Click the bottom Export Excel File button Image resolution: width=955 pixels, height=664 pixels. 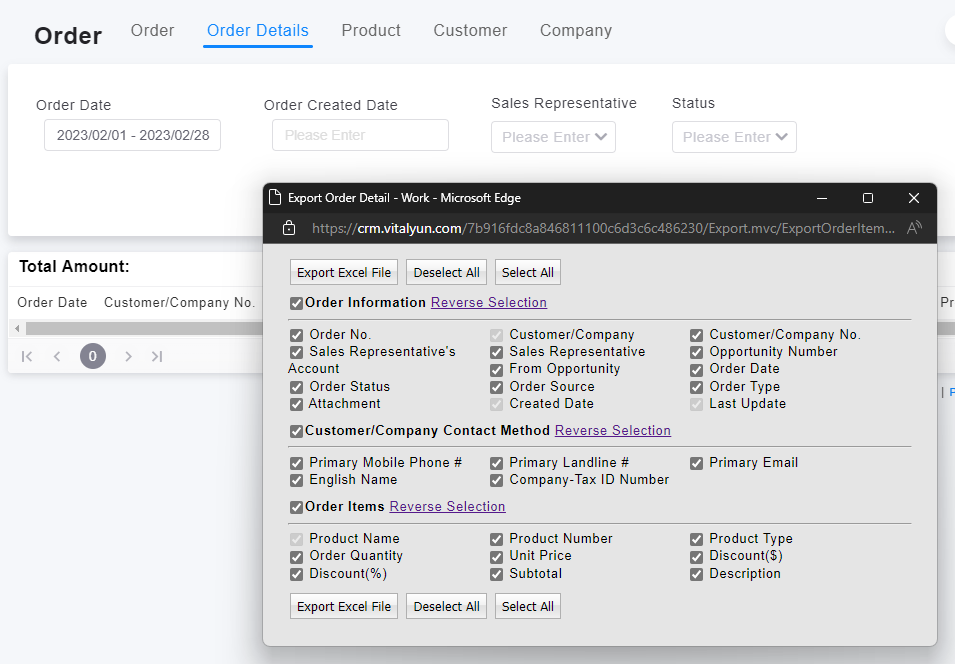point(344,606)
